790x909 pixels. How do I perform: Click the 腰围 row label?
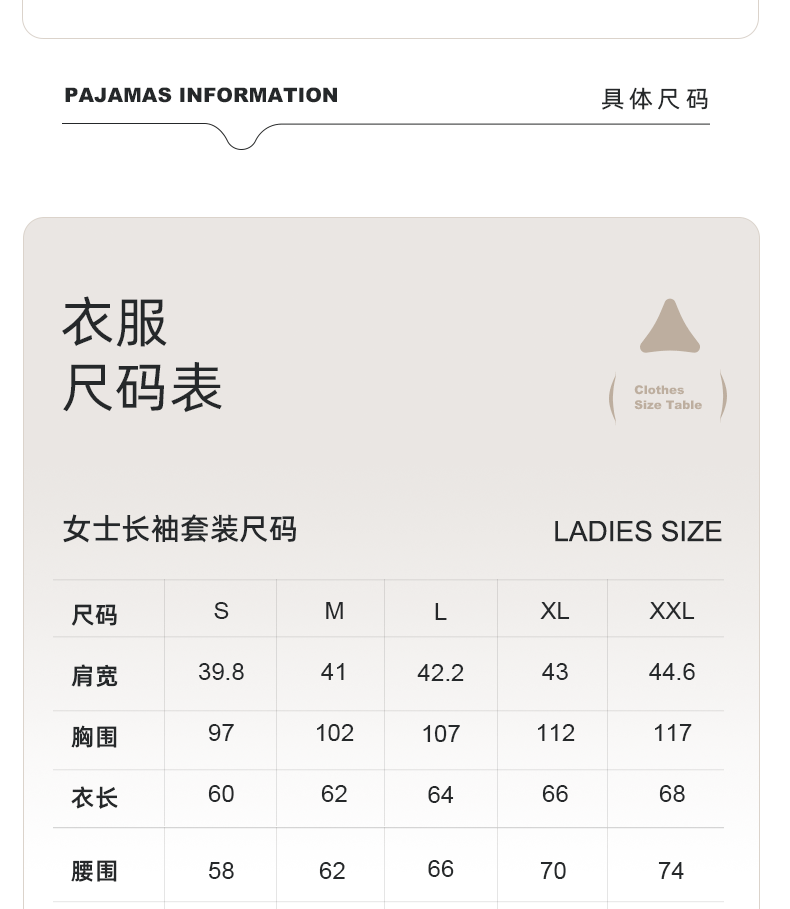click(x=94, y=871)
